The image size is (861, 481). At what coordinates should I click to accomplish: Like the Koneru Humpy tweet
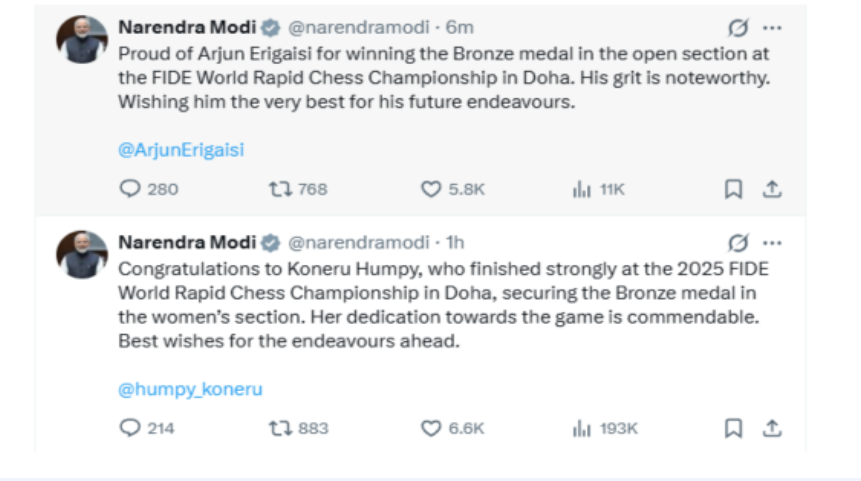431,428
